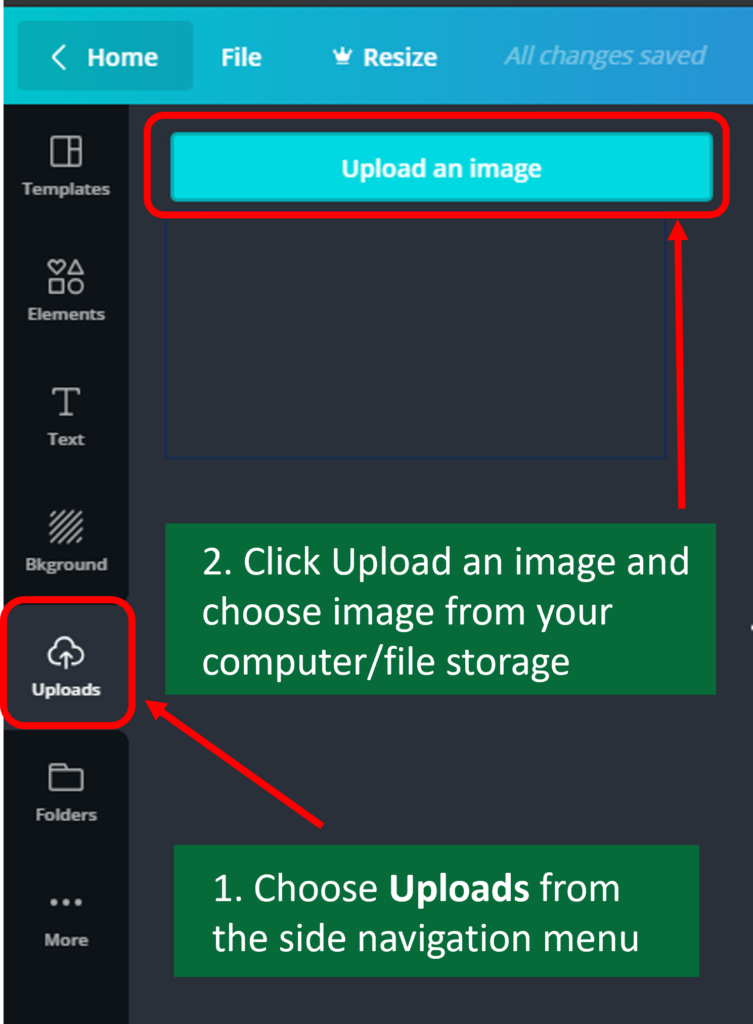The image size is (753, 1024).
Task: Click the All changes saved status text
Action: pyautogui.click(x=605, y=56)
